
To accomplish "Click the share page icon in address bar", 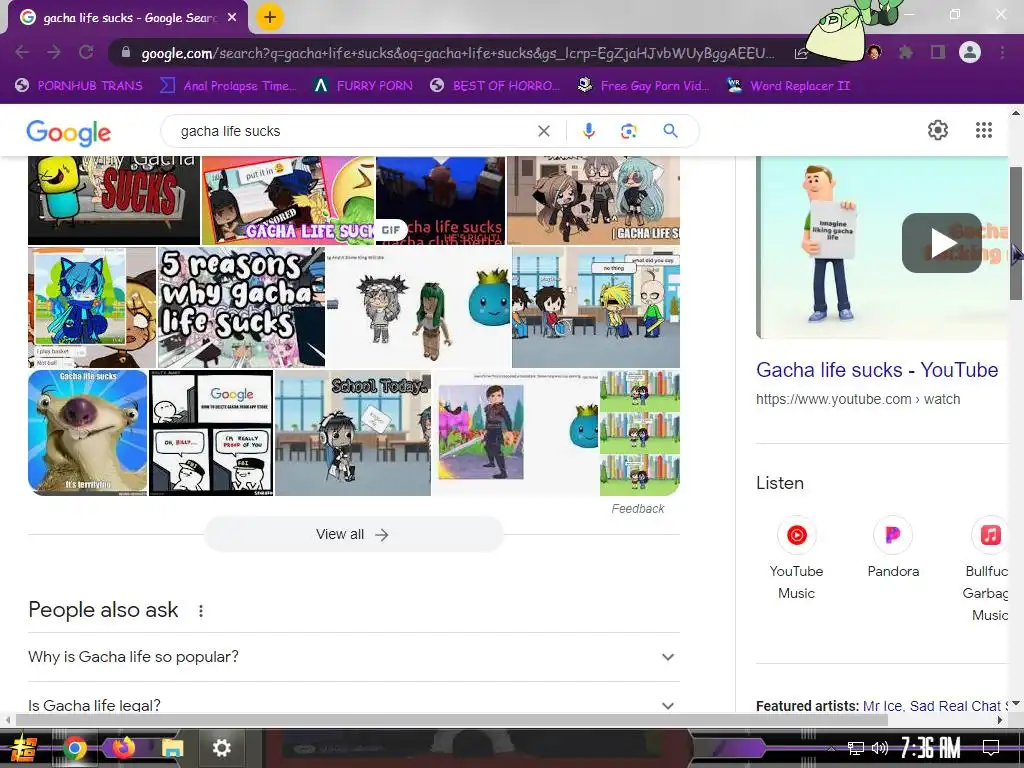I will pos(801,54).
